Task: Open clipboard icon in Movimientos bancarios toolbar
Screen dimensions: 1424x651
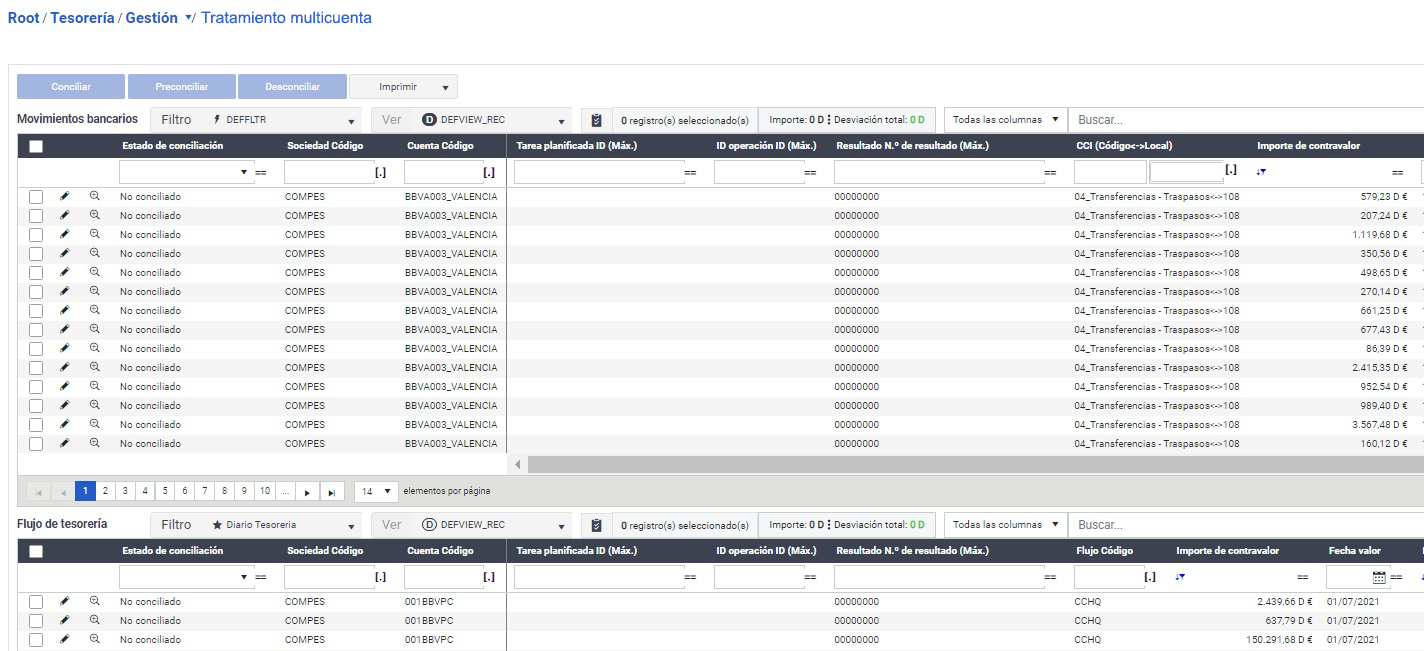Action: pos(597,120)
